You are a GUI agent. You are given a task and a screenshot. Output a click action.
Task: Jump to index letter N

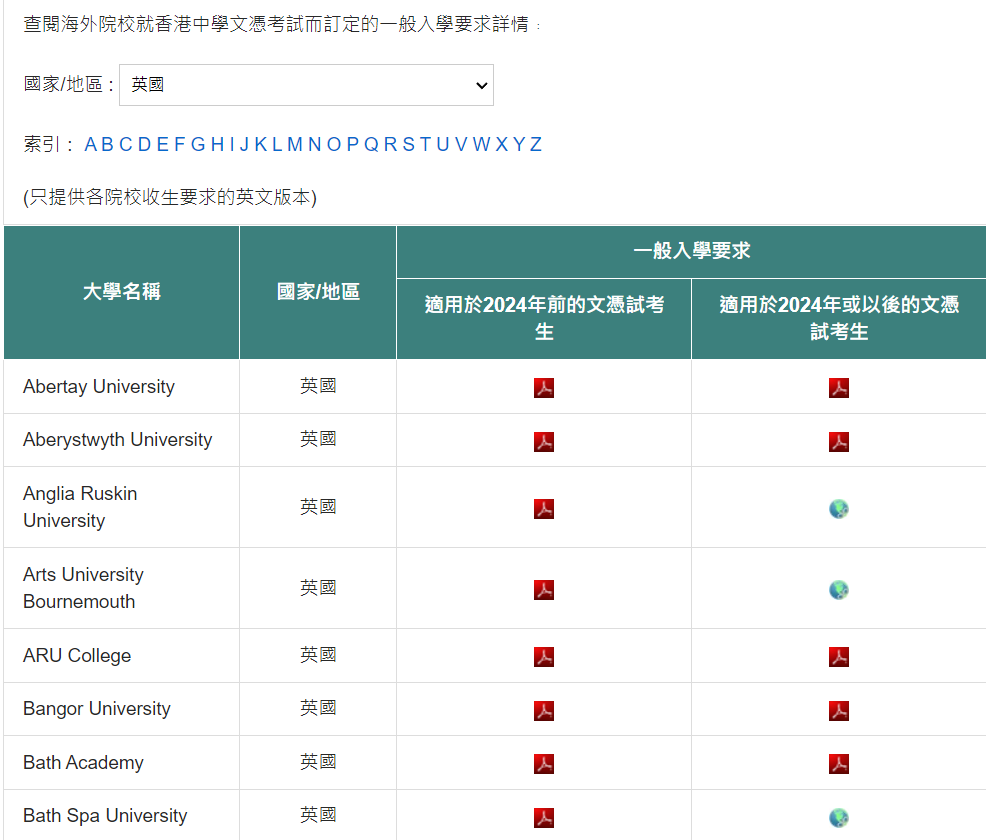tap(315, 145)
